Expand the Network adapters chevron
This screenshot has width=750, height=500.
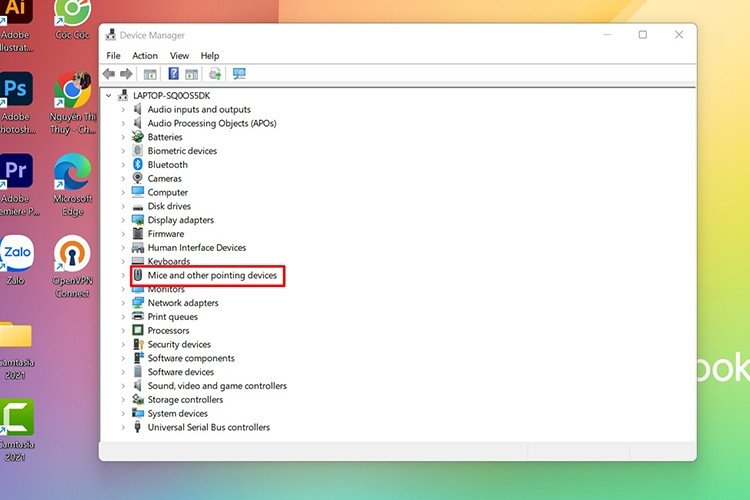(x=123, y=303)
